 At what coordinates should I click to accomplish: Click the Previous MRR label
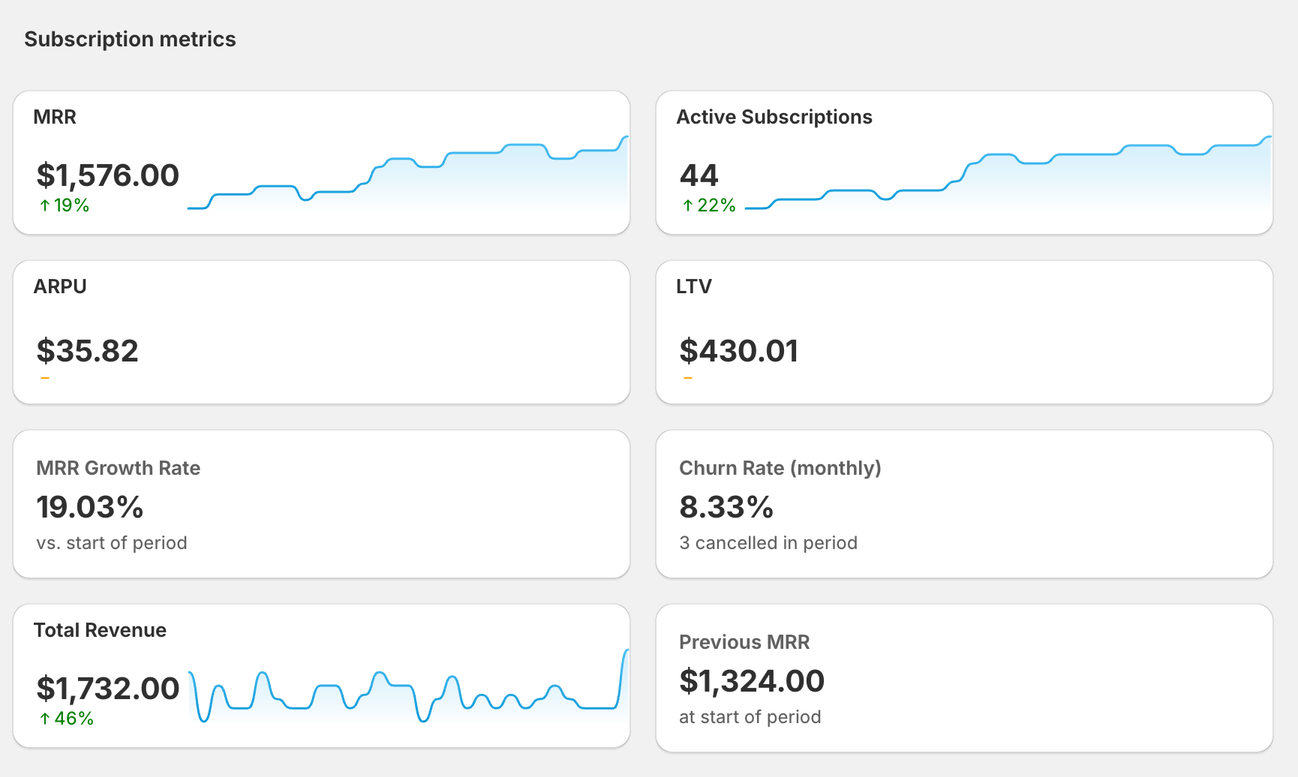[744, 642]
